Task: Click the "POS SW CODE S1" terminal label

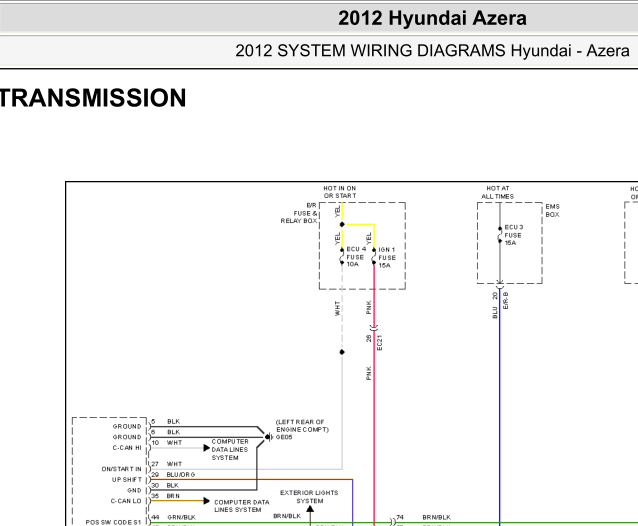Action: [114, 522]
